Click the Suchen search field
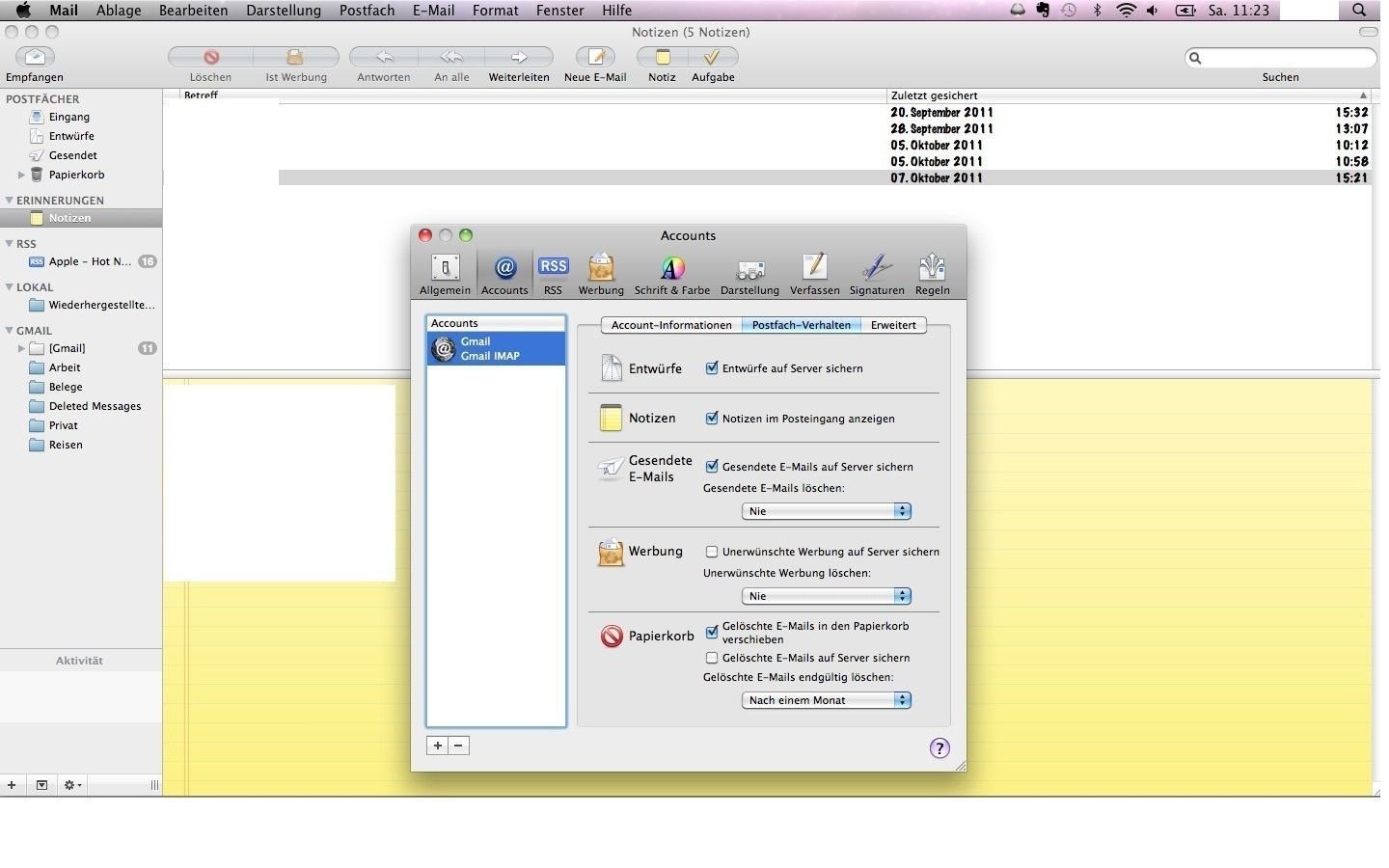The height and width of the screenshot is (868, 1389). pos(1281,58)
